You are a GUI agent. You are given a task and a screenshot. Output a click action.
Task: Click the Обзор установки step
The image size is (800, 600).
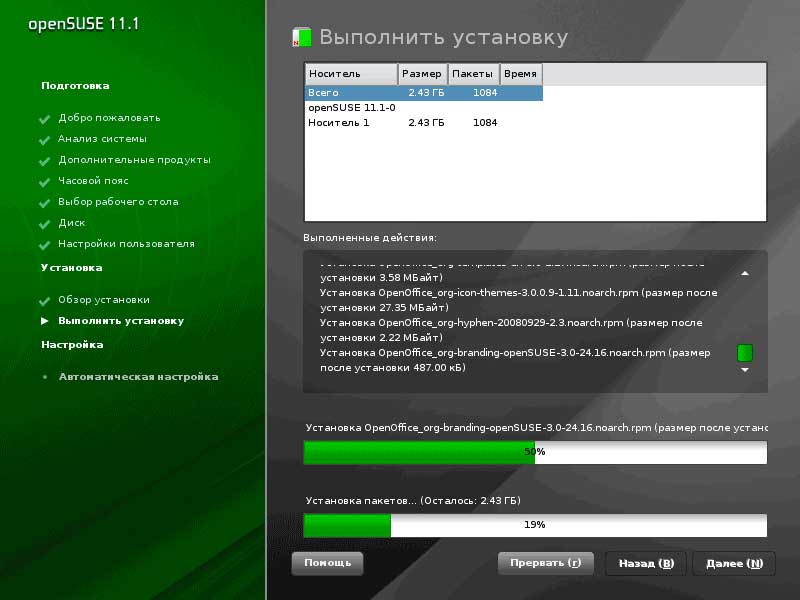coord(104,300)
